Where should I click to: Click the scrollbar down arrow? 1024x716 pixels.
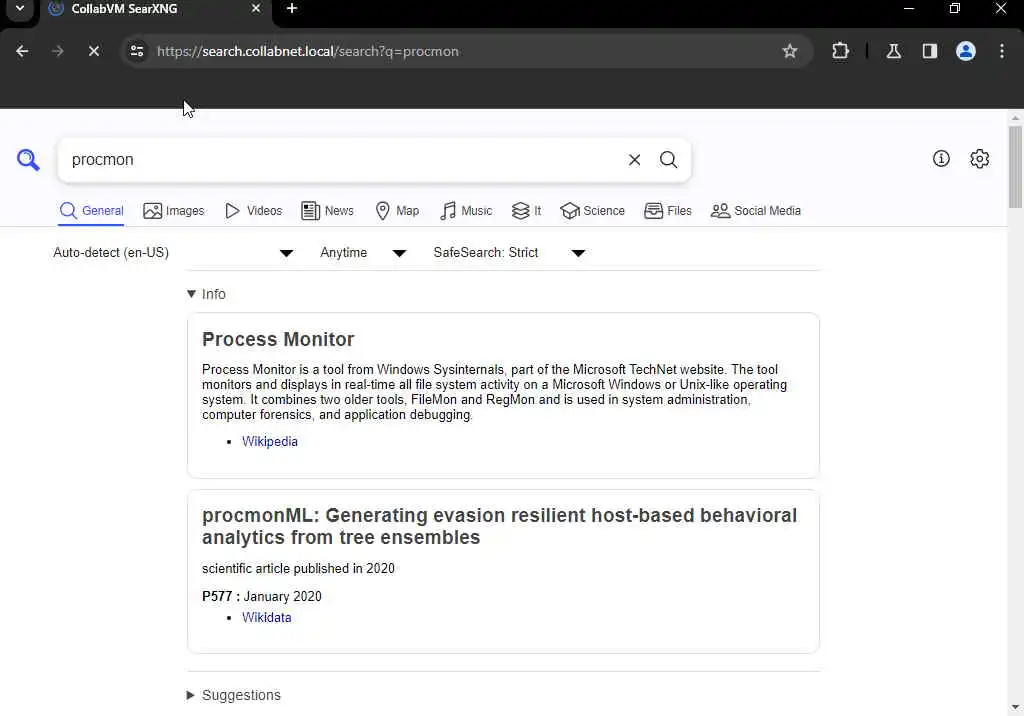(x=1015, y=708)
